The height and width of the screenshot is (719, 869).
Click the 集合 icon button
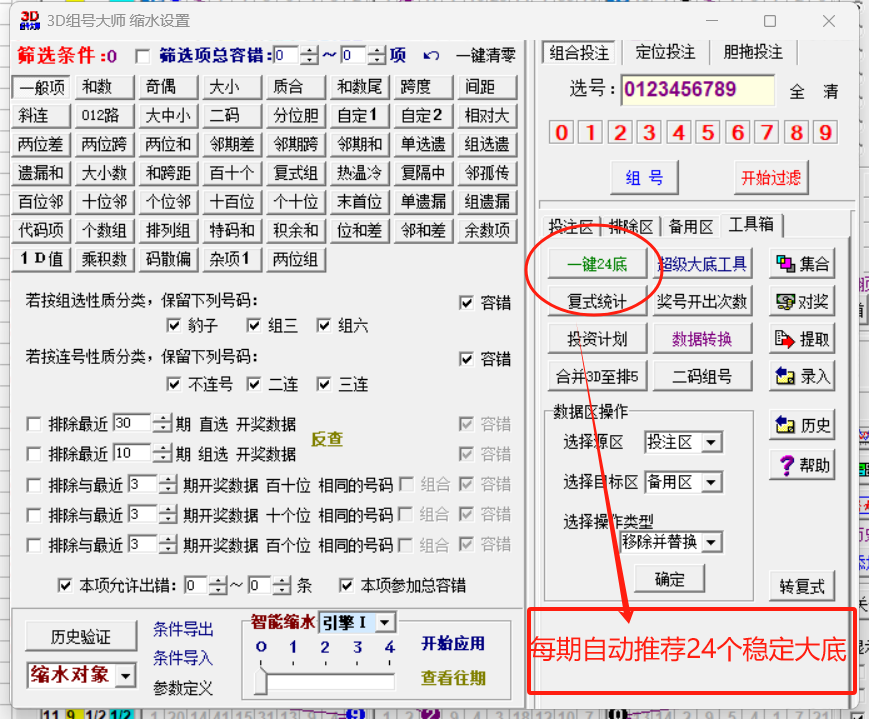click(803, 264)
